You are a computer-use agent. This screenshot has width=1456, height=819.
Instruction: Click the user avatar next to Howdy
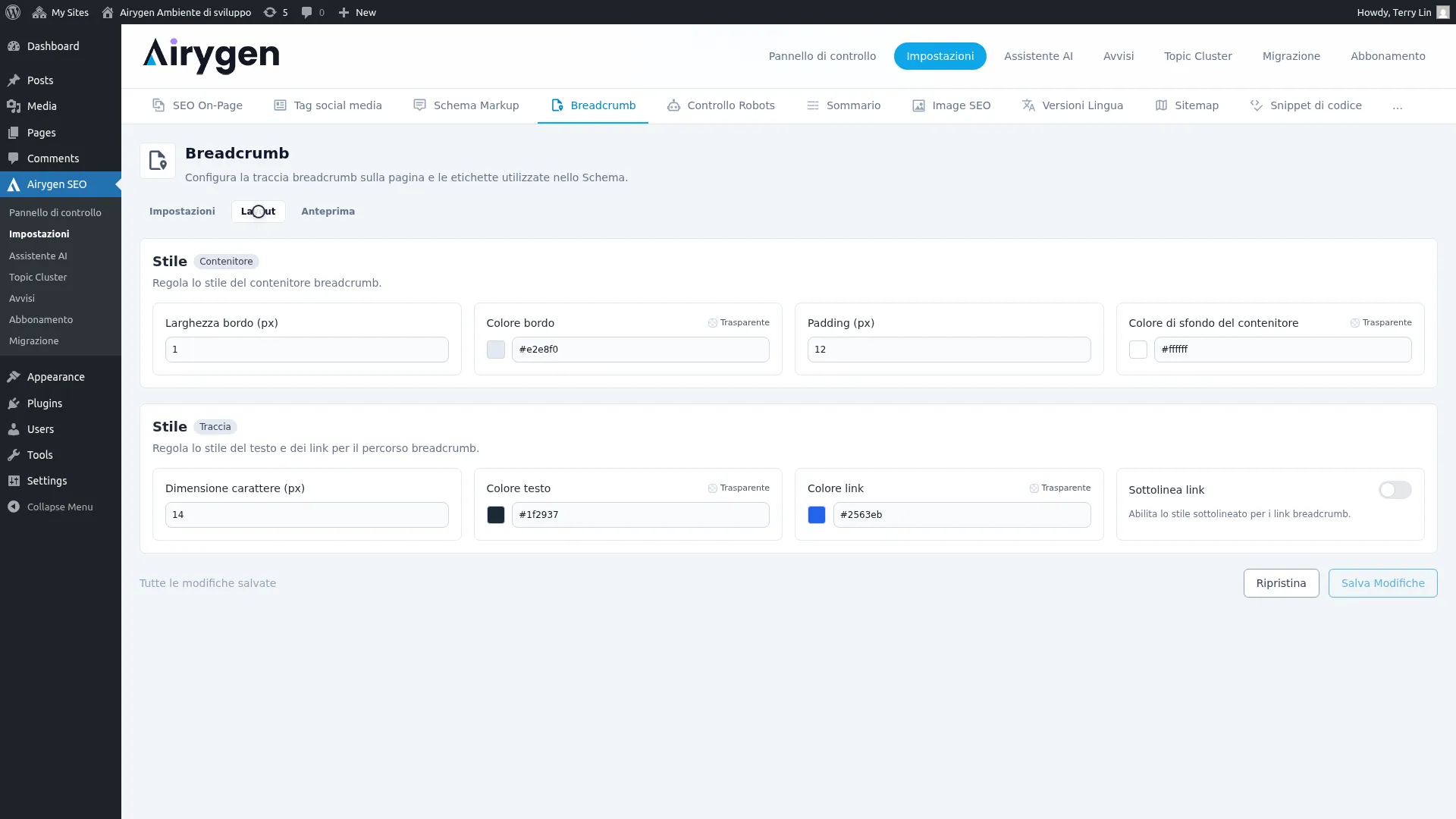click(x=1442, y=12)
